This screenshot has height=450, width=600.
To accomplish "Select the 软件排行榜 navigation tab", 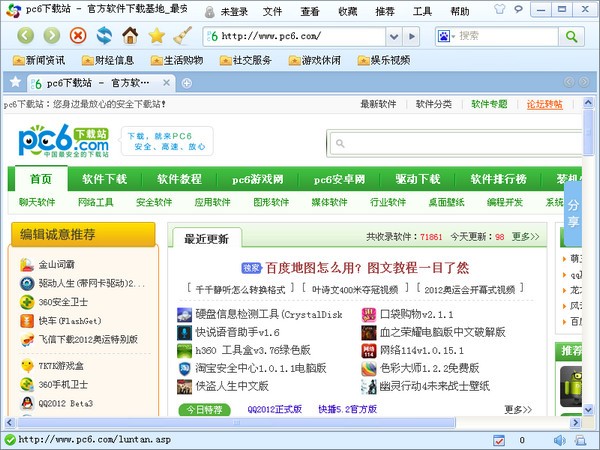I will click(499, 179).
